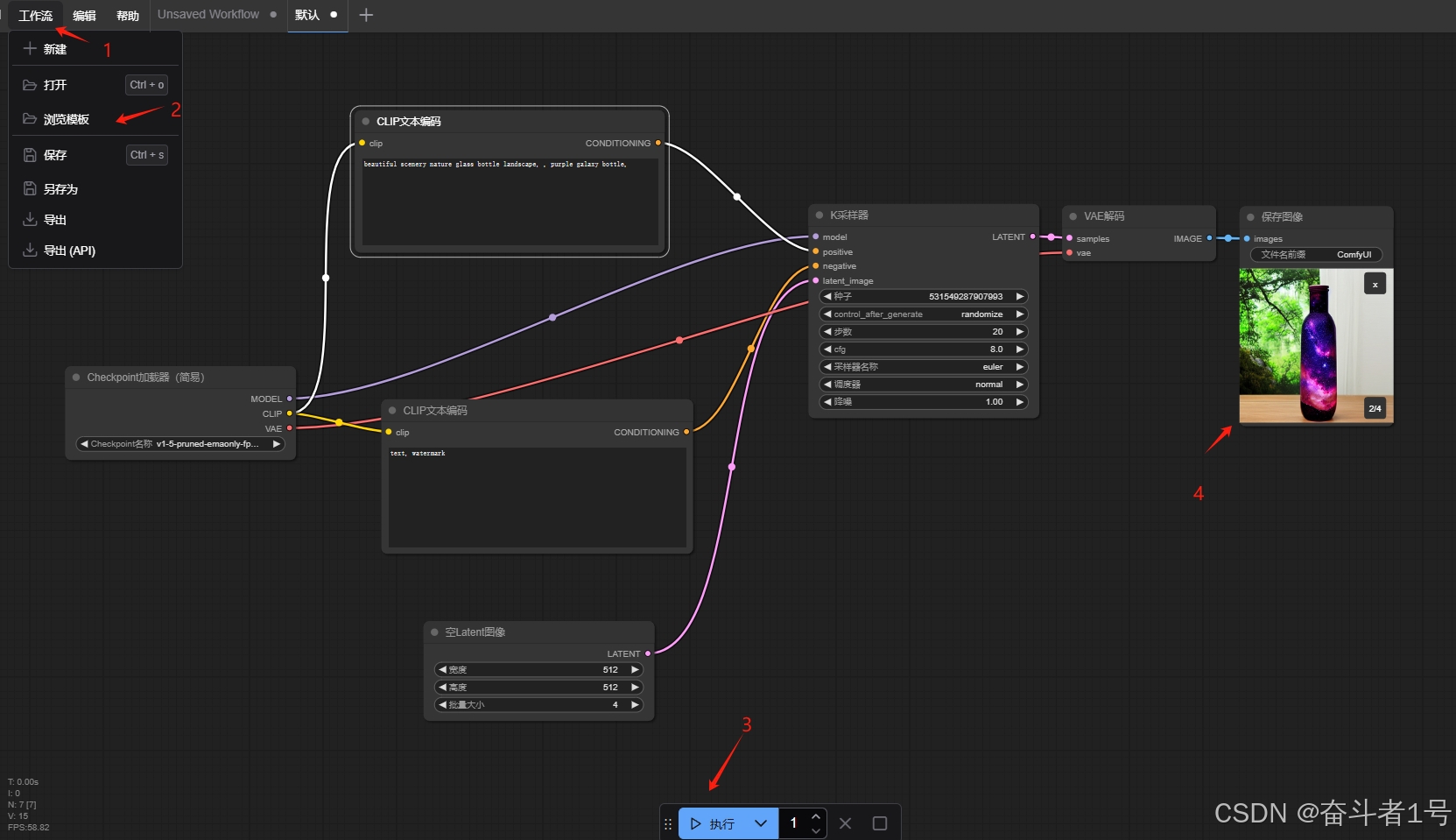Collapse the lower CLIP文本编码 node dot
Viewport: 1456px width, 840px height.
(x=392, y=411)
